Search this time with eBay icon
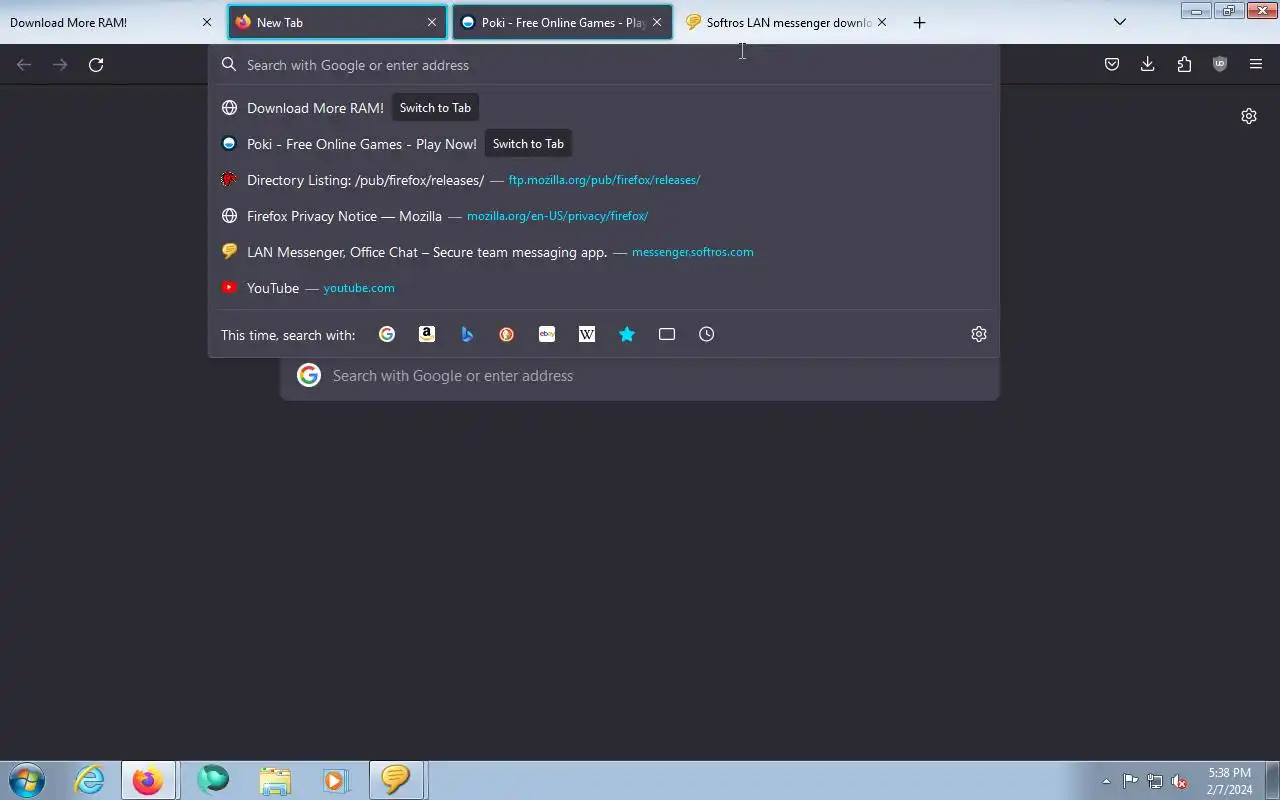The height and width of the screenshot is (800, 1280). 547,334
